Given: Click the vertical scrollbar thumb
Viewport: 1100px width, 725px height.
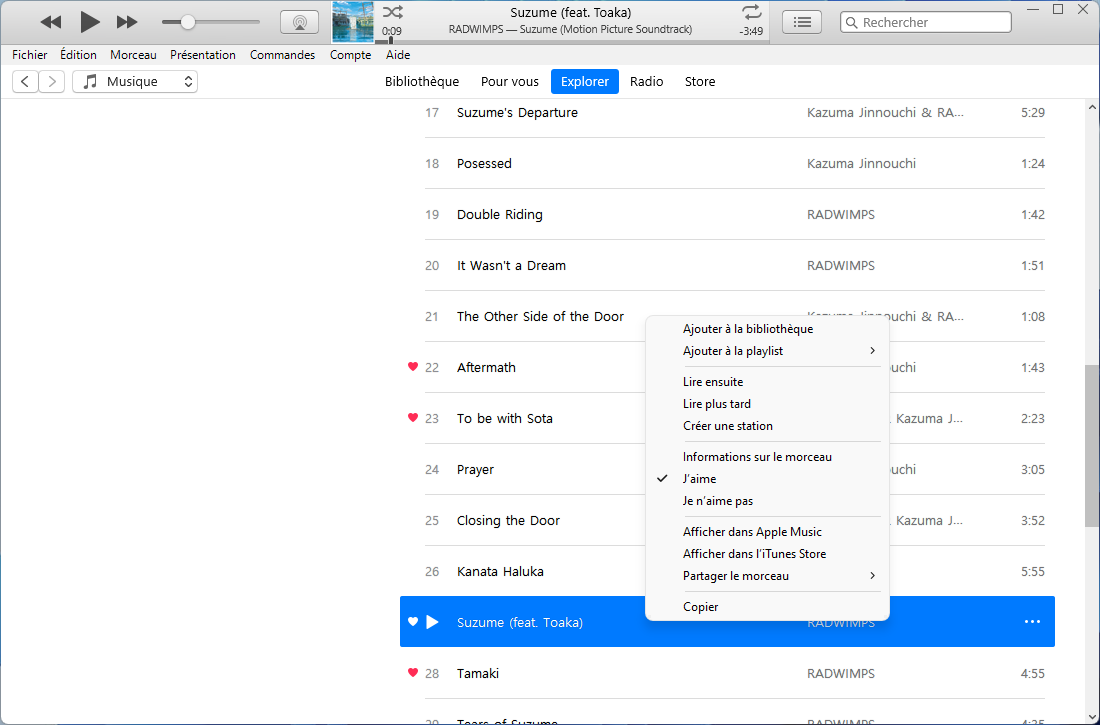Looking at the screenshot, I should [1092, 446].
